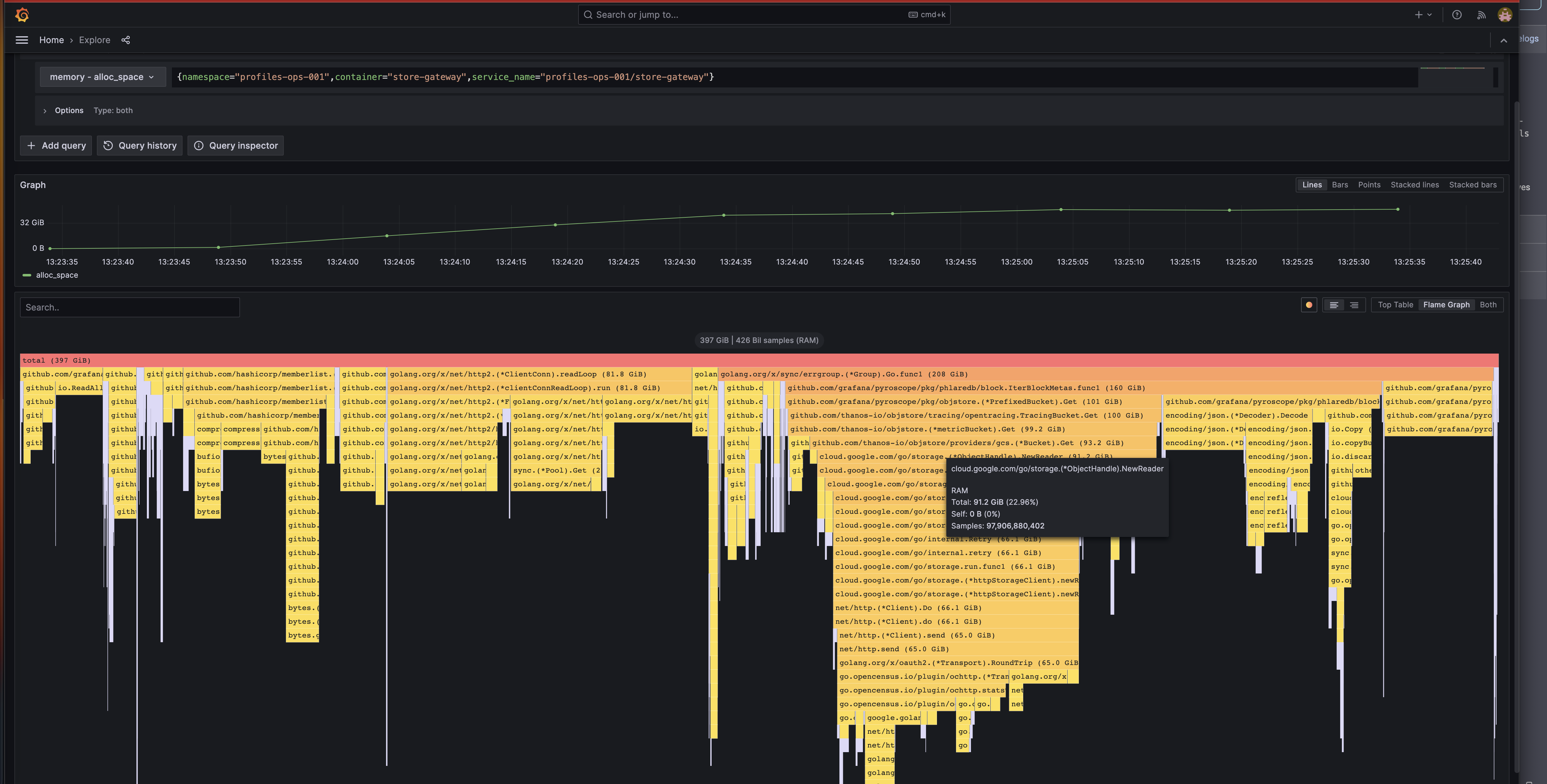The image size is (1547, 784).
Task: Open the memory - alloc_space profile dropdown
Action: pos(102,77)
